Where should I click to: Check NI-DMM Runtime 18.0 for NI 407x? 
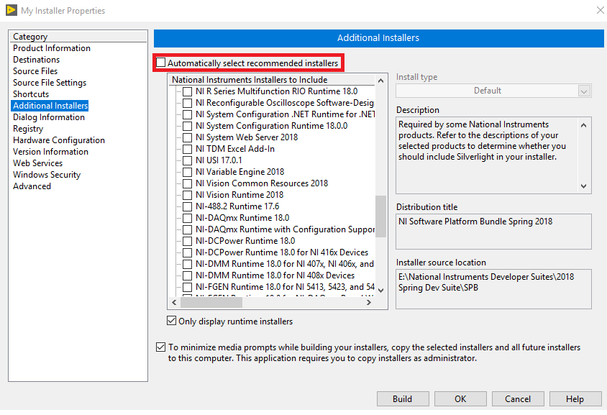point(187,264)
